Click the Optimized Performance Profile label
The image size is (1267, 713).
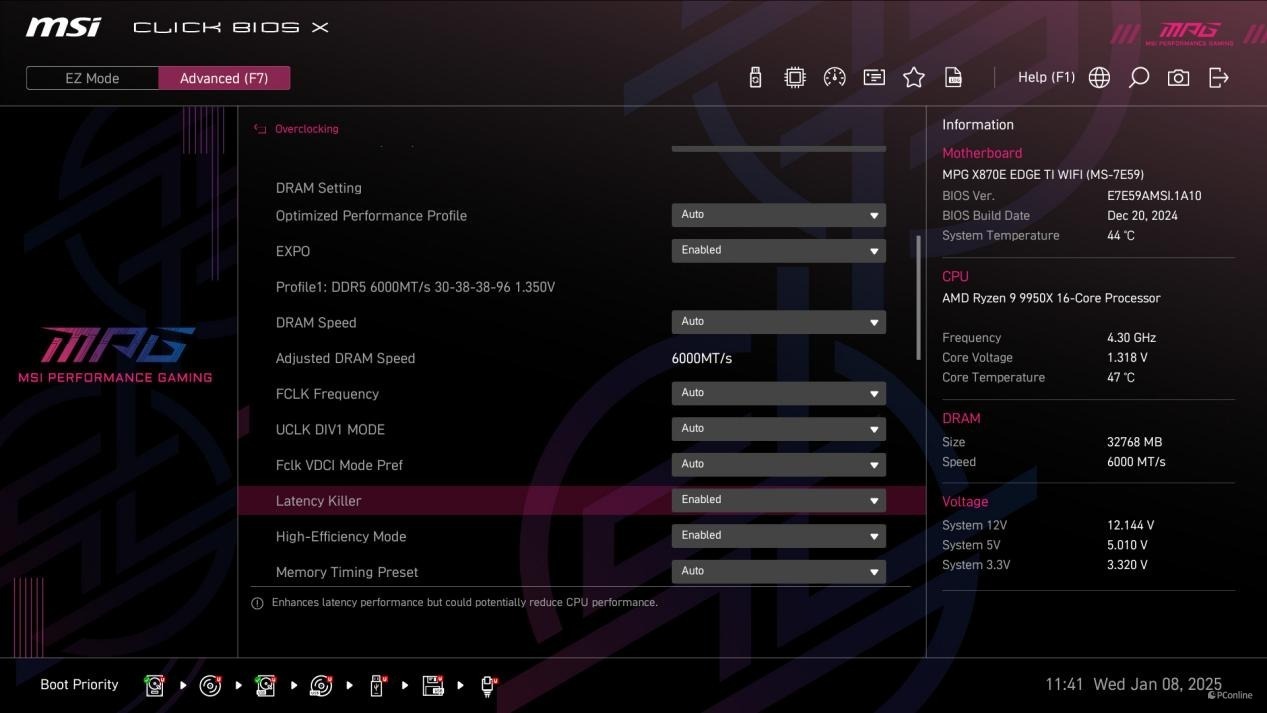click(x=371, y=216)
